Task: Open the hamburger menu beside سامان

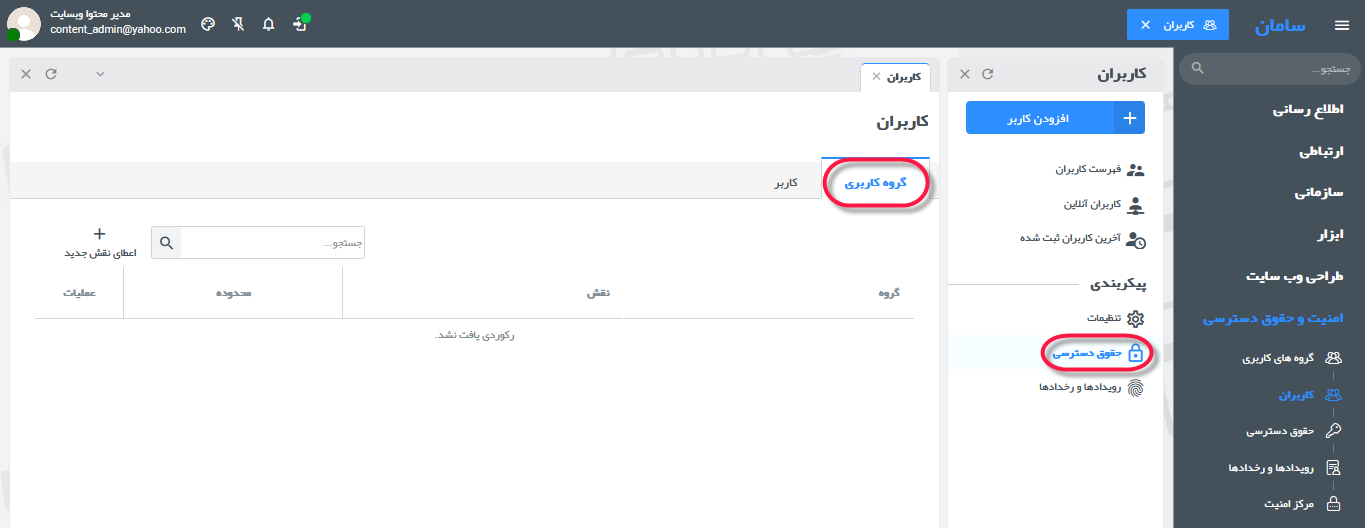Action: (x=1341, y=26)
